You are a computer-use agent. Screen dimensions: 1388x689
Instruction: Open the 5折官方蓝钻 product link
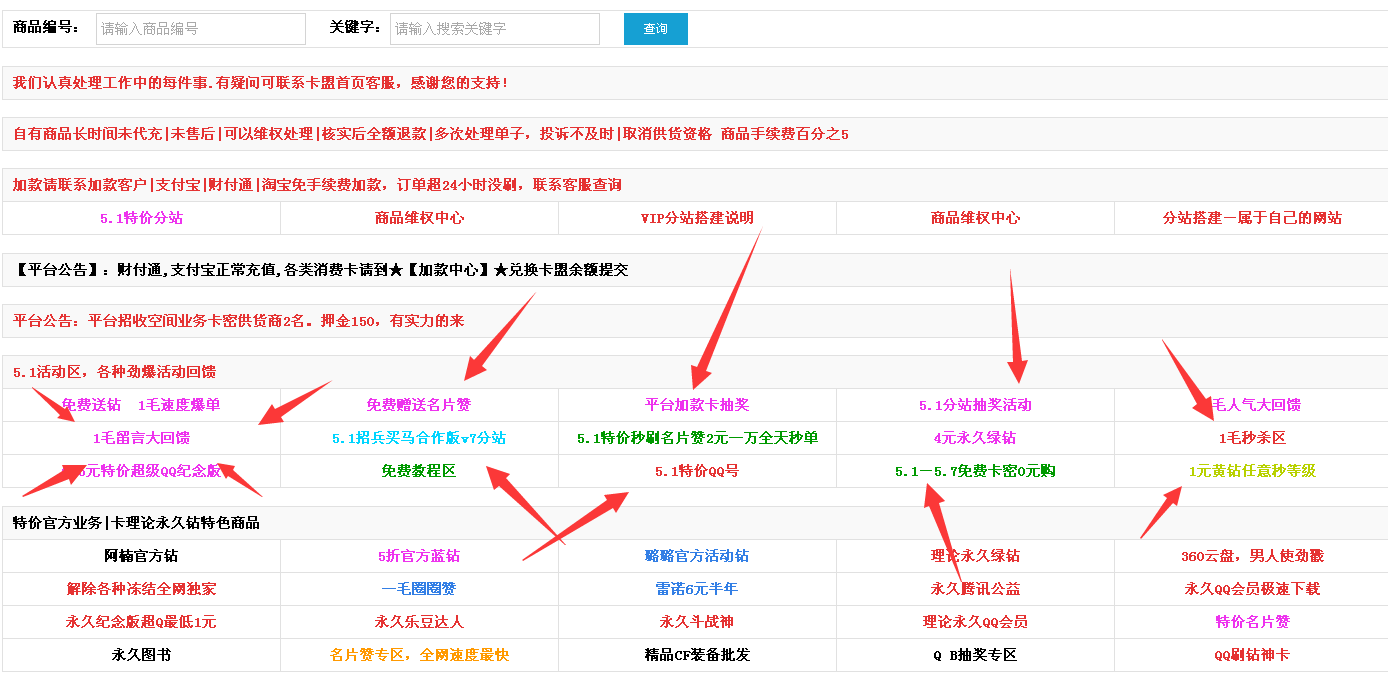(417, 555)
